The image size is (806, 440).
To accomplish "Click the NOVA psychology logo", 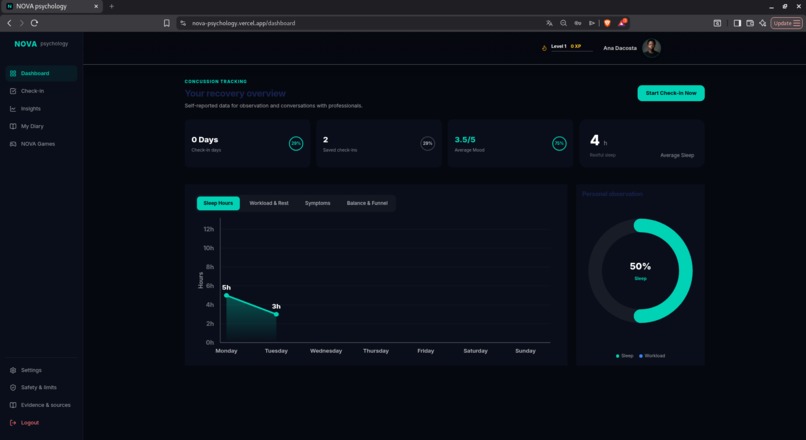I will coord(41,44).
